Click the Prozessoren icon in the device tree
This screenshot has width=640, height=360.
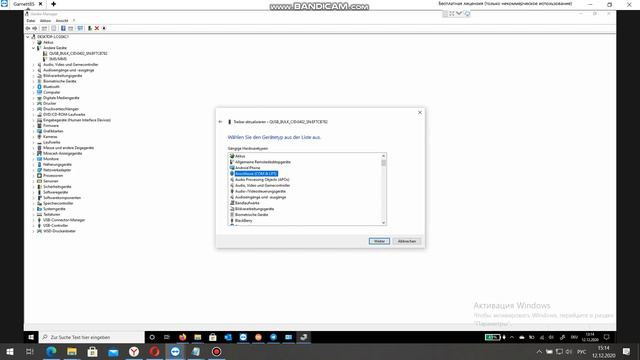coord(40,176)
